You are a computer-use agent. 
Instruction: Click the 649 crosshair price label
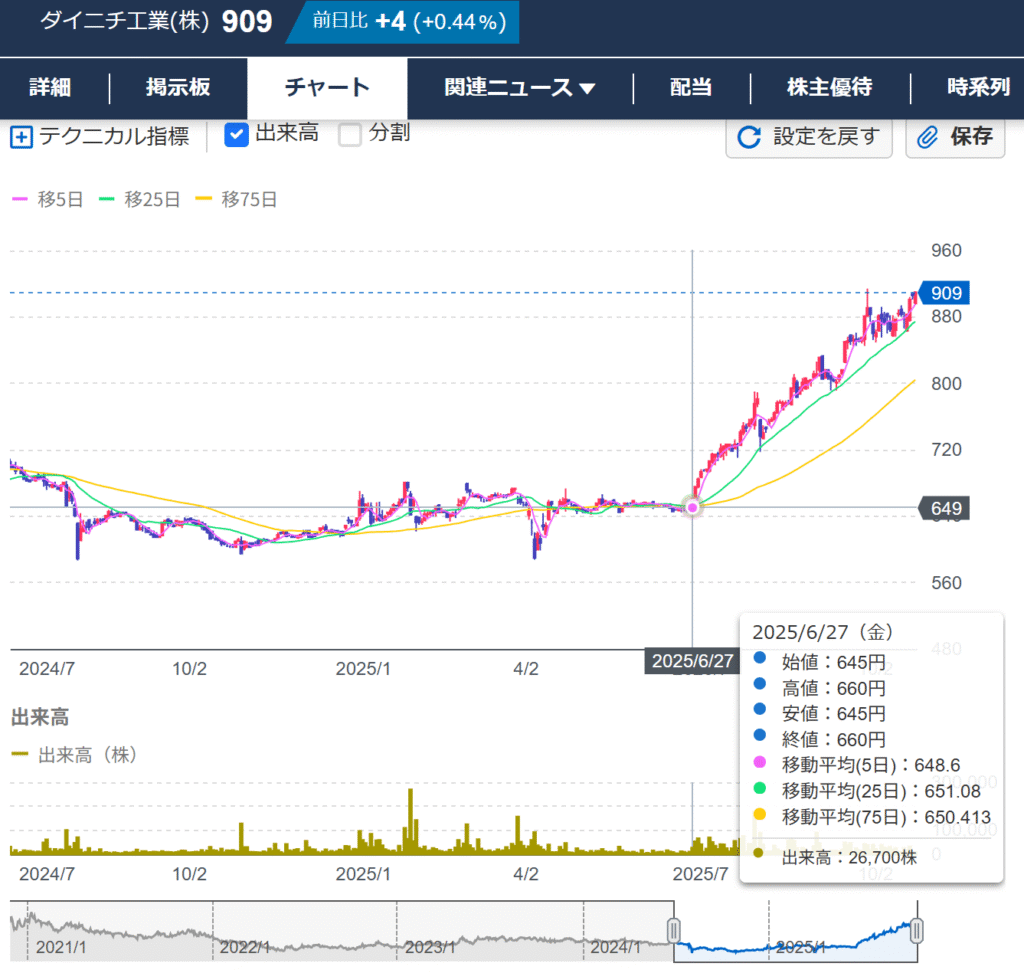pos(944,509)
